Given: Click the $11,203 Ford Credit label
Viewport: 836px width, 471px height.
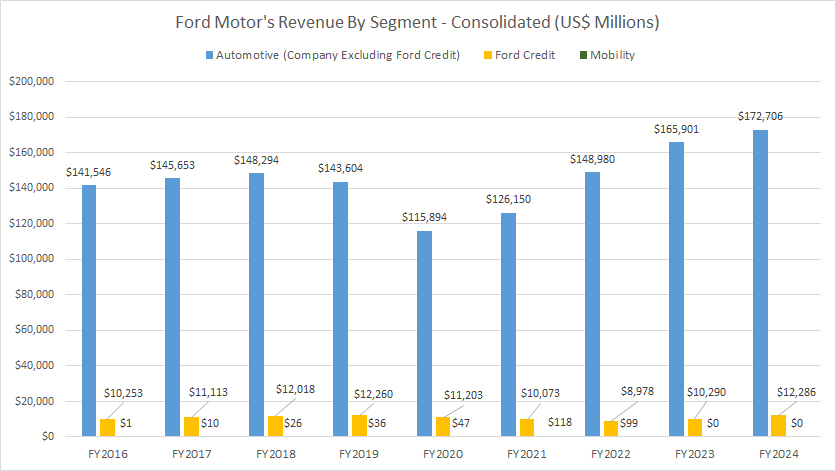Looking at the screenshot, I should [x=463, y=395].
